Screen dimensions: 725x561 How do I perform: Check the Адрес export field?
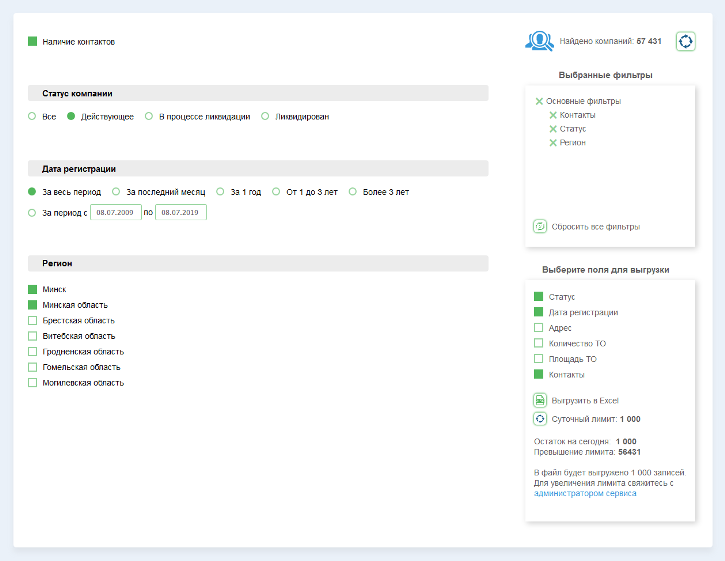click(539, 328)
